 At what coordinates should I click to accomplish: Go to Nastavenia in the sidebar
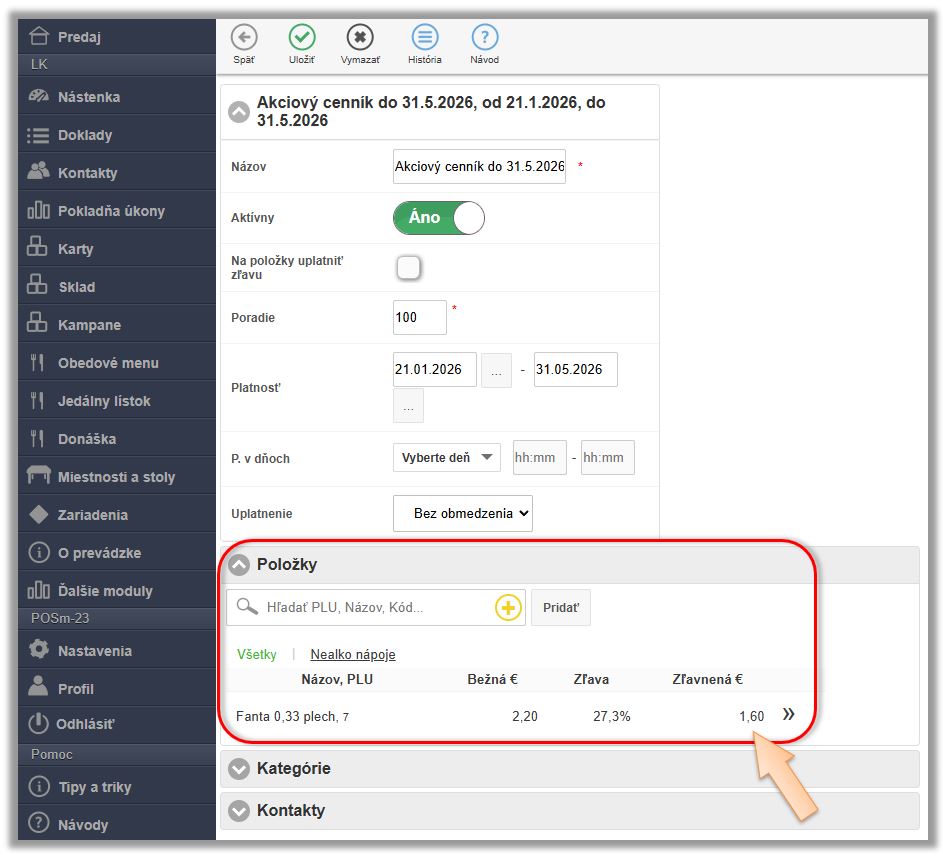pos(94,651)
